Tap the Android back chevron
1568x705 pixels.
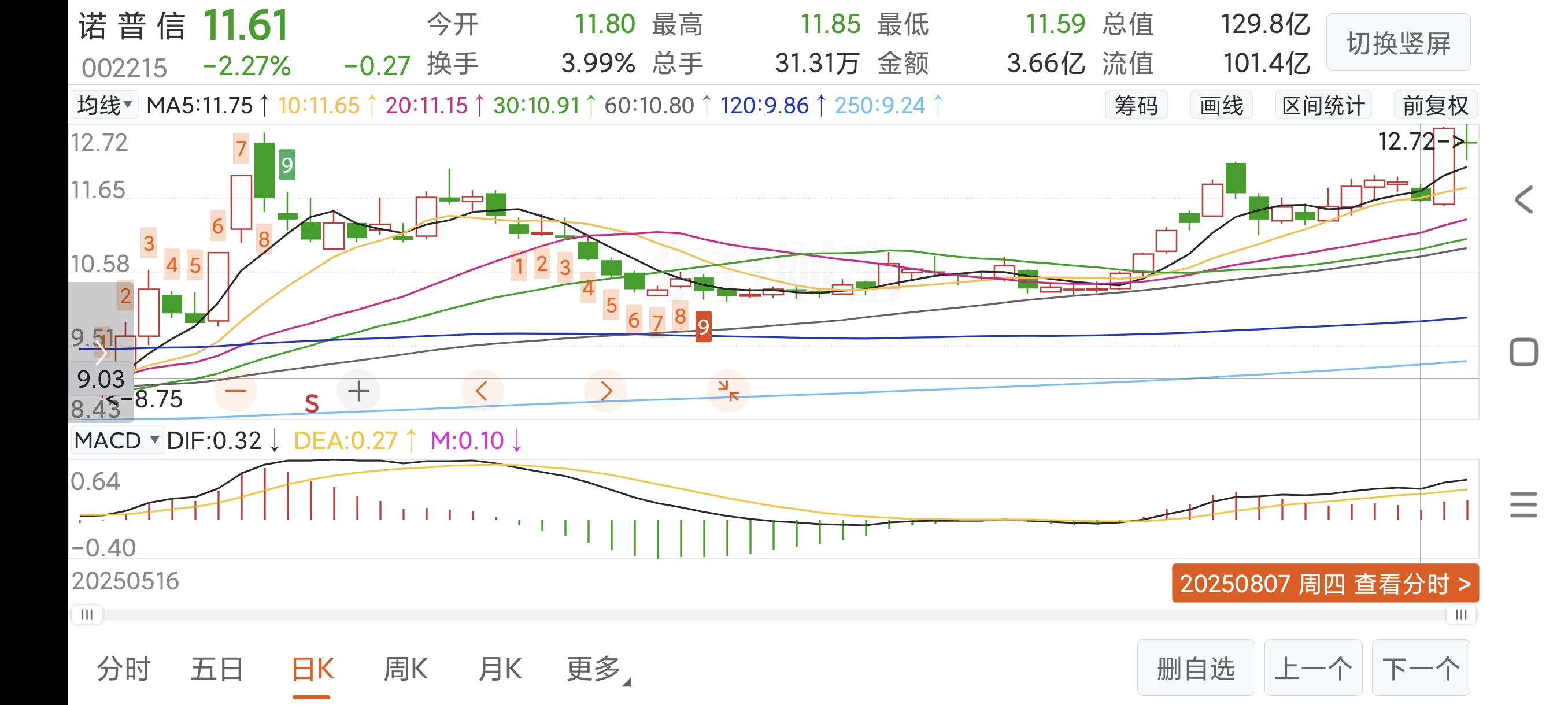point(1523,200)
